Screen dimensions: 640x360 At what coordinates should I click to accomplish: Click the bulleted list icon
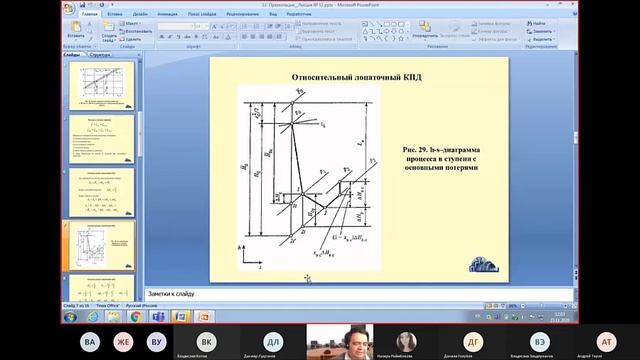click(x=244, y=27)
